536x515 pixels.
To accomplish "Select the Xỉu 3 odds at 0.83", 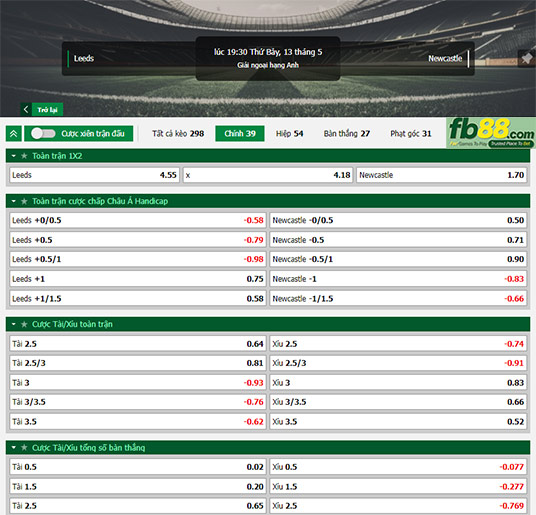I will pyautogui.click(x=398, y=382).
